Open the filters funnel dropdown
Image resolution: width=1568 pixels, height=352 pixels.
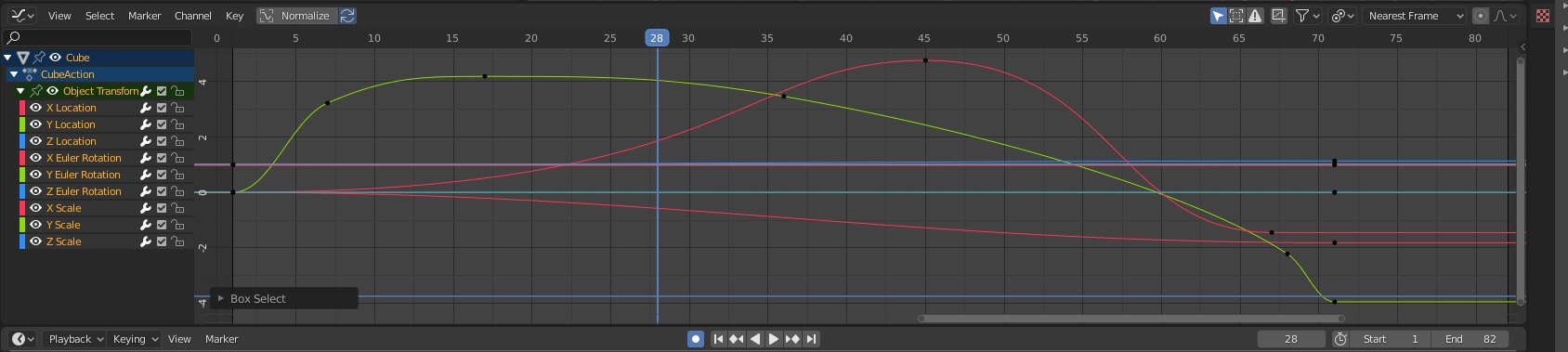1308,16
